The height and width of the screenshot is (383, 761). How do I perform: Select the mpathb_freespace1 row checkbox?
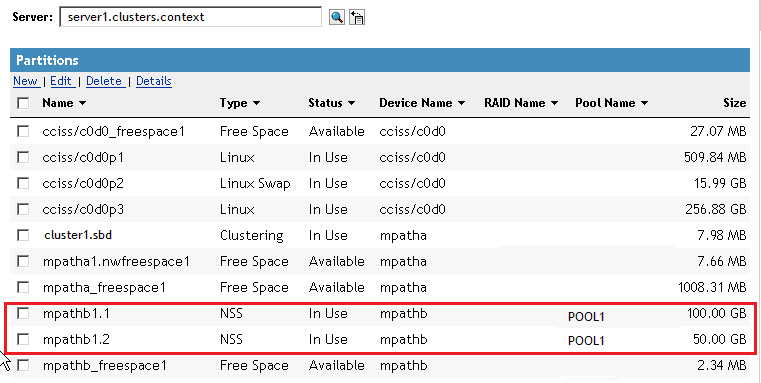tap(23, 365)
